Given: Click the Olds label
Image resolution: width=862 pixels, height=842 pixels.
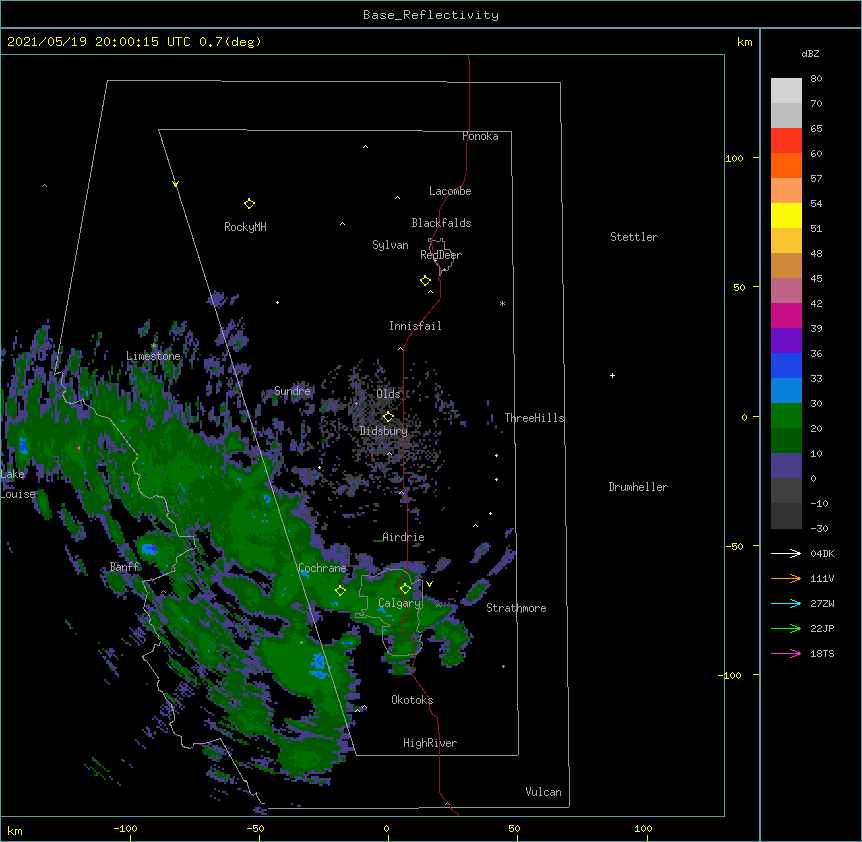Looking at the screenshot, I should (388, 394).
